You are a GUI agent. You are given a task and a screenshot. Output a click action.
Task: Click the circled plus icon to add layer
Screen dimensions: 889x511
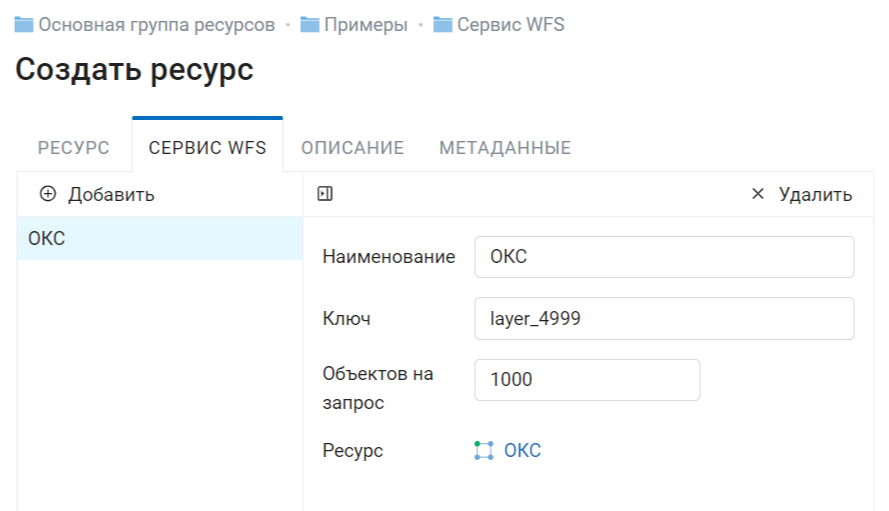[48, 194]
